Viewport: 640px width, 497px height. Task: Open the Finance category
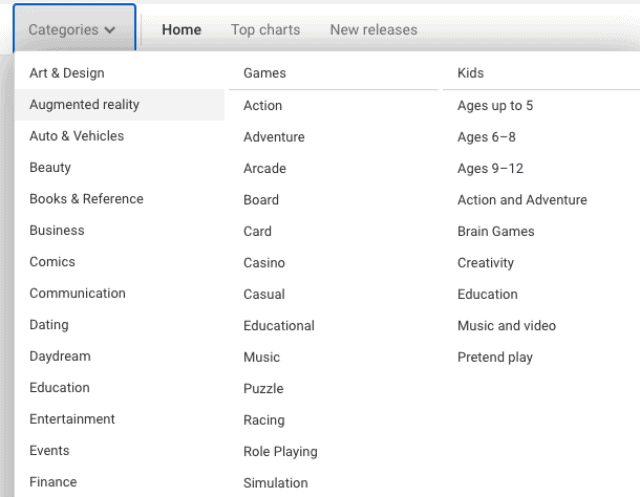pos(53,482)
